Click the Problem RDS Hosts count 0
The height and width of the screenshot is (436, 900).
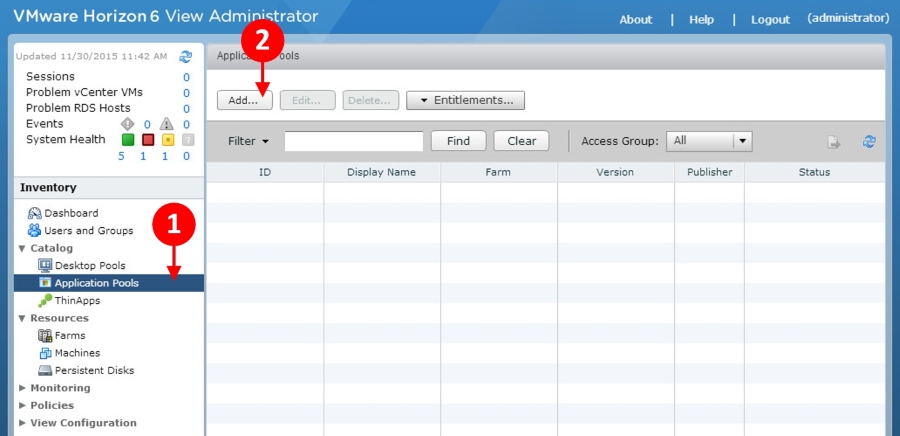tap(187, 109)
